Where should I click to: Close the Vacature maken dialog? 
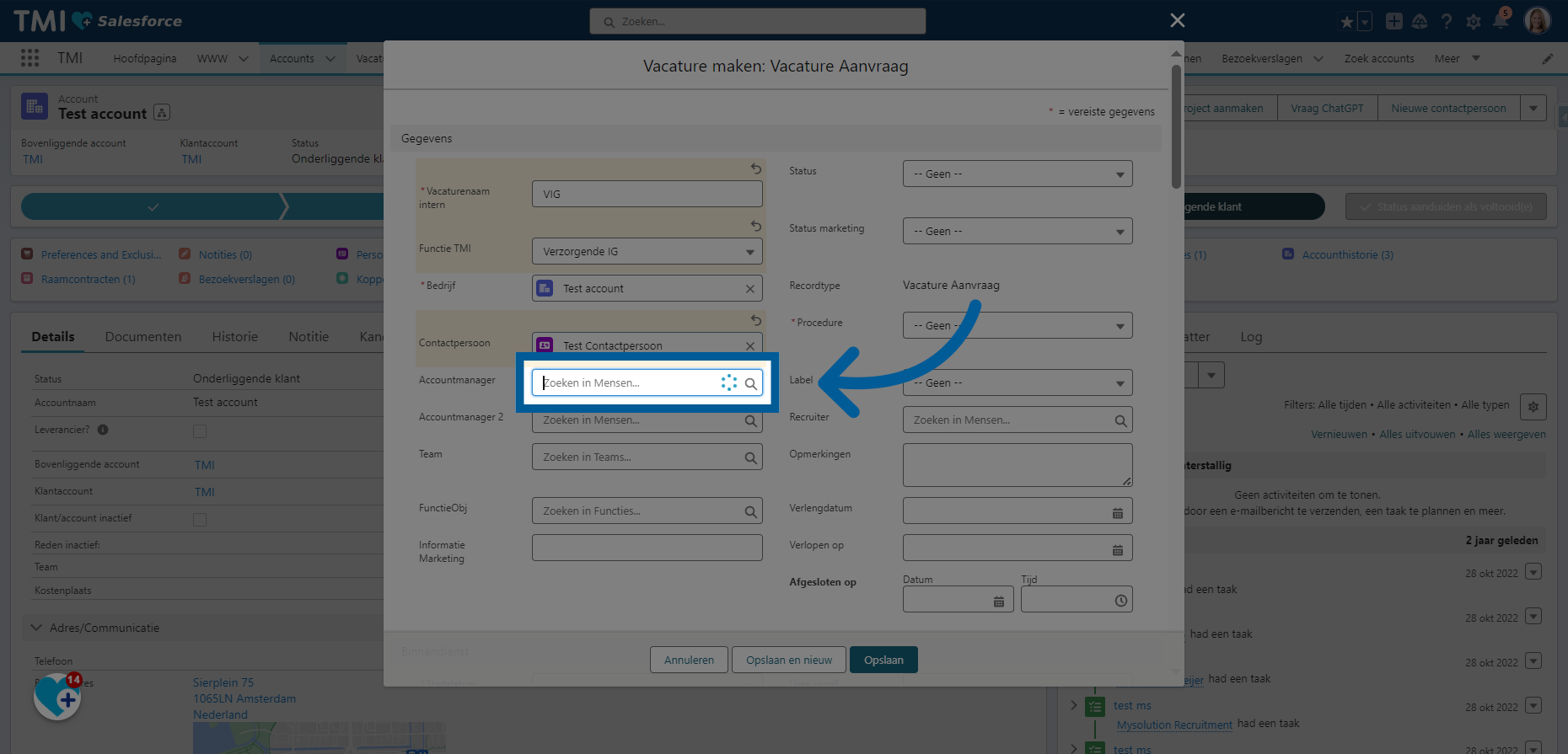point(1178,20)
